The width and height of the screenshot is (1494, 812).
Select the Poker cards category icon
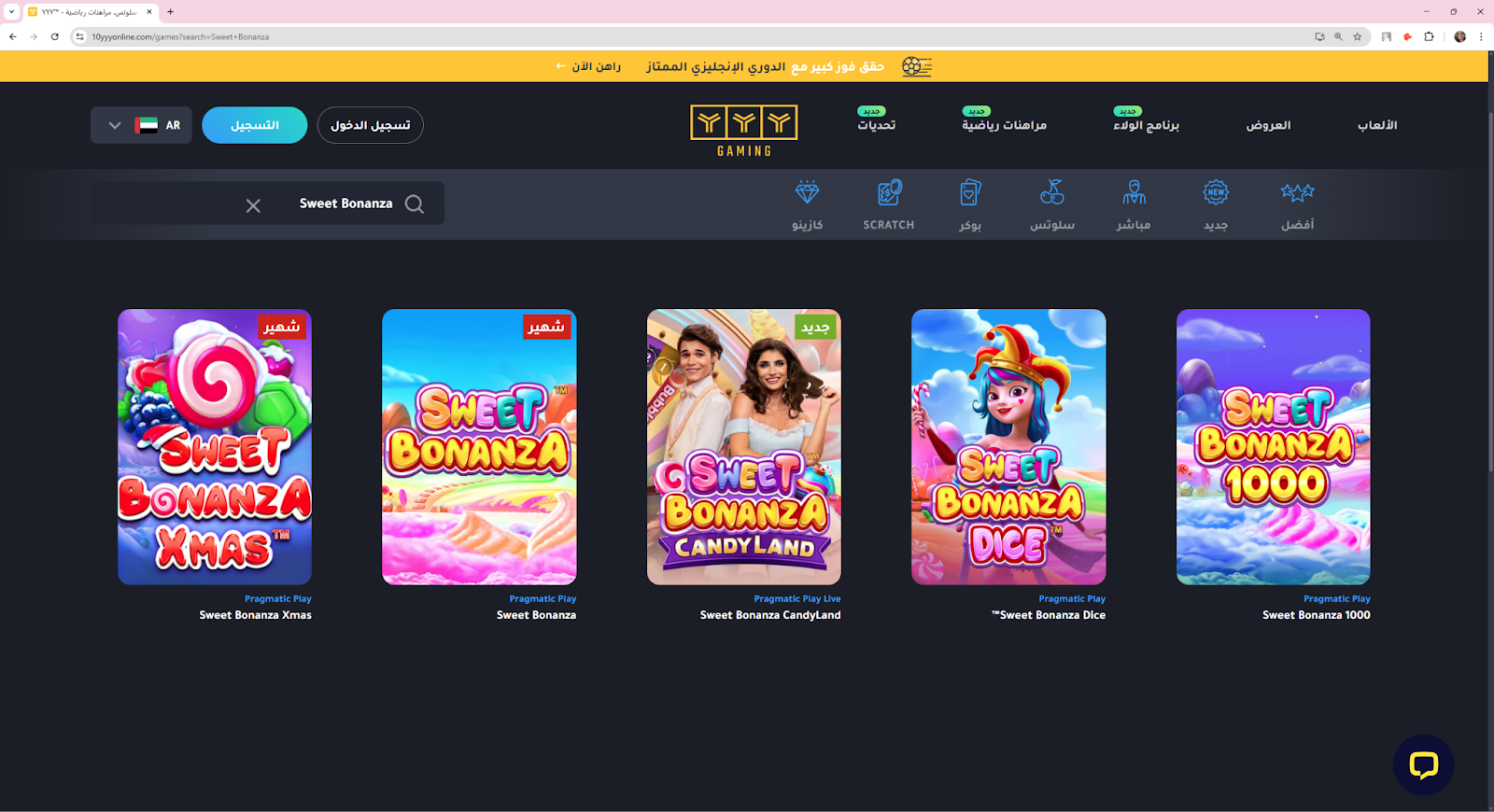point(970,192)
